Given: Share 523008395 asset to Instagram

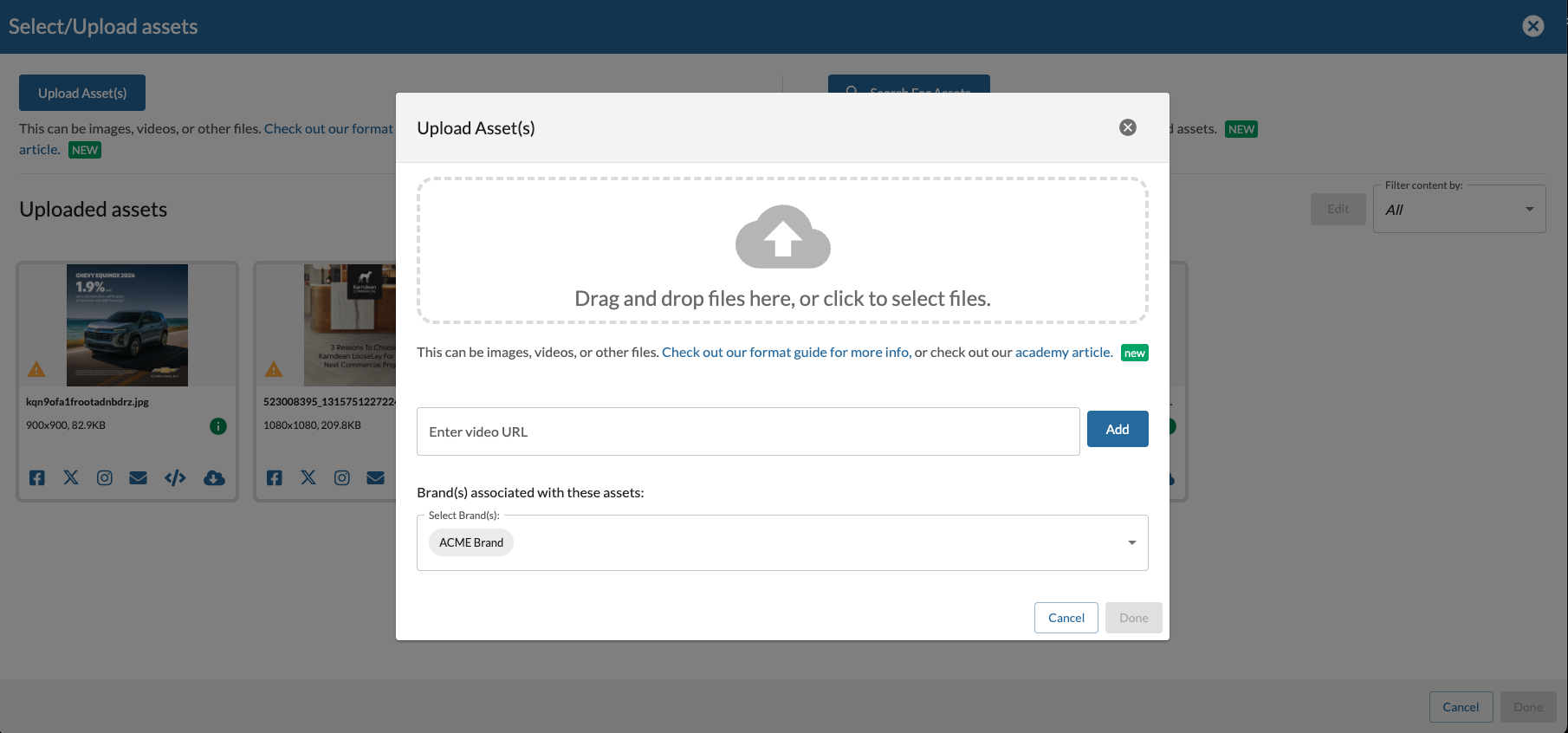Looking at the screenshot, I should coord(342,478).
